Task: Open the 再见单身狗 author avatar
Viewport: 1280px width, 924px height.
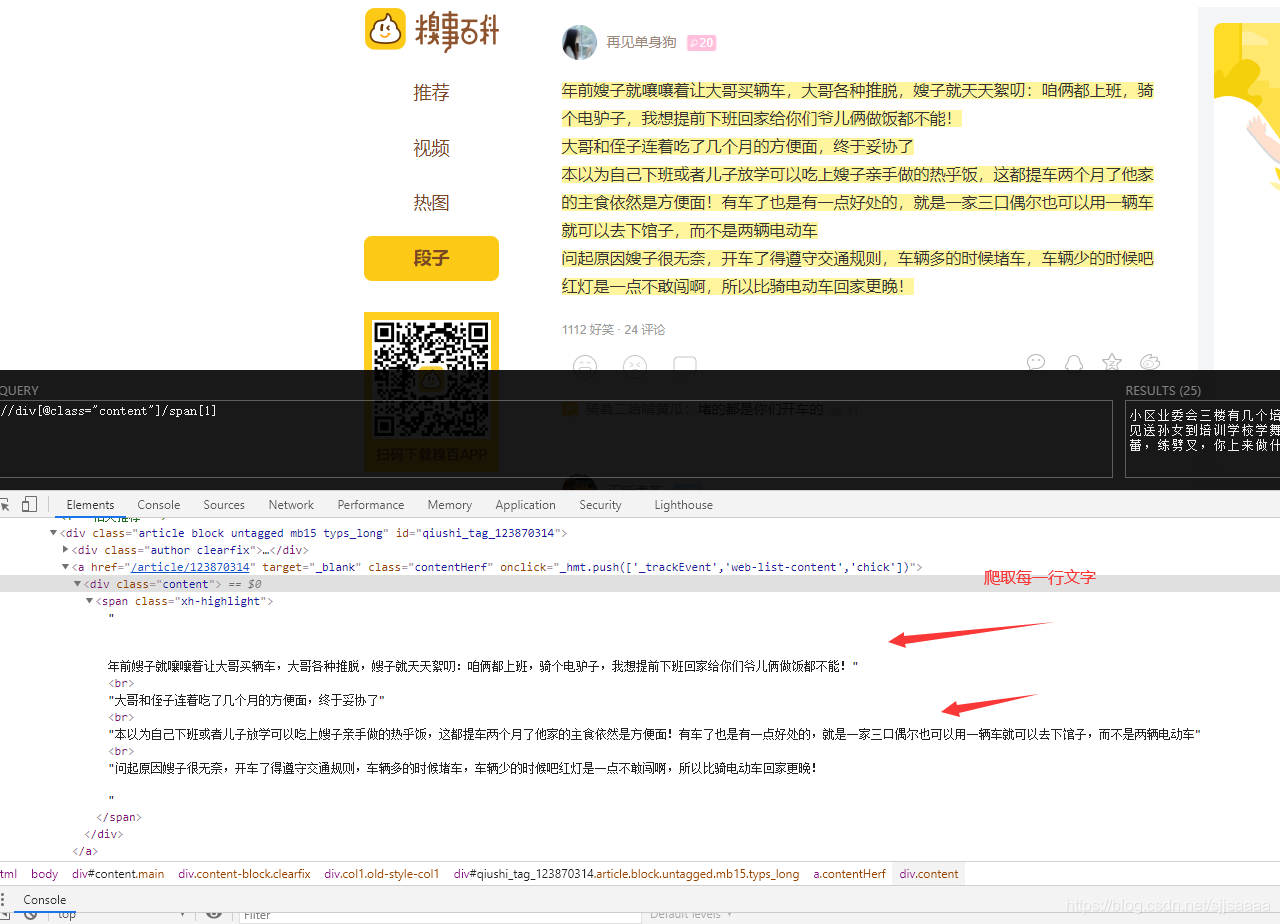Action: click(579, 42)
